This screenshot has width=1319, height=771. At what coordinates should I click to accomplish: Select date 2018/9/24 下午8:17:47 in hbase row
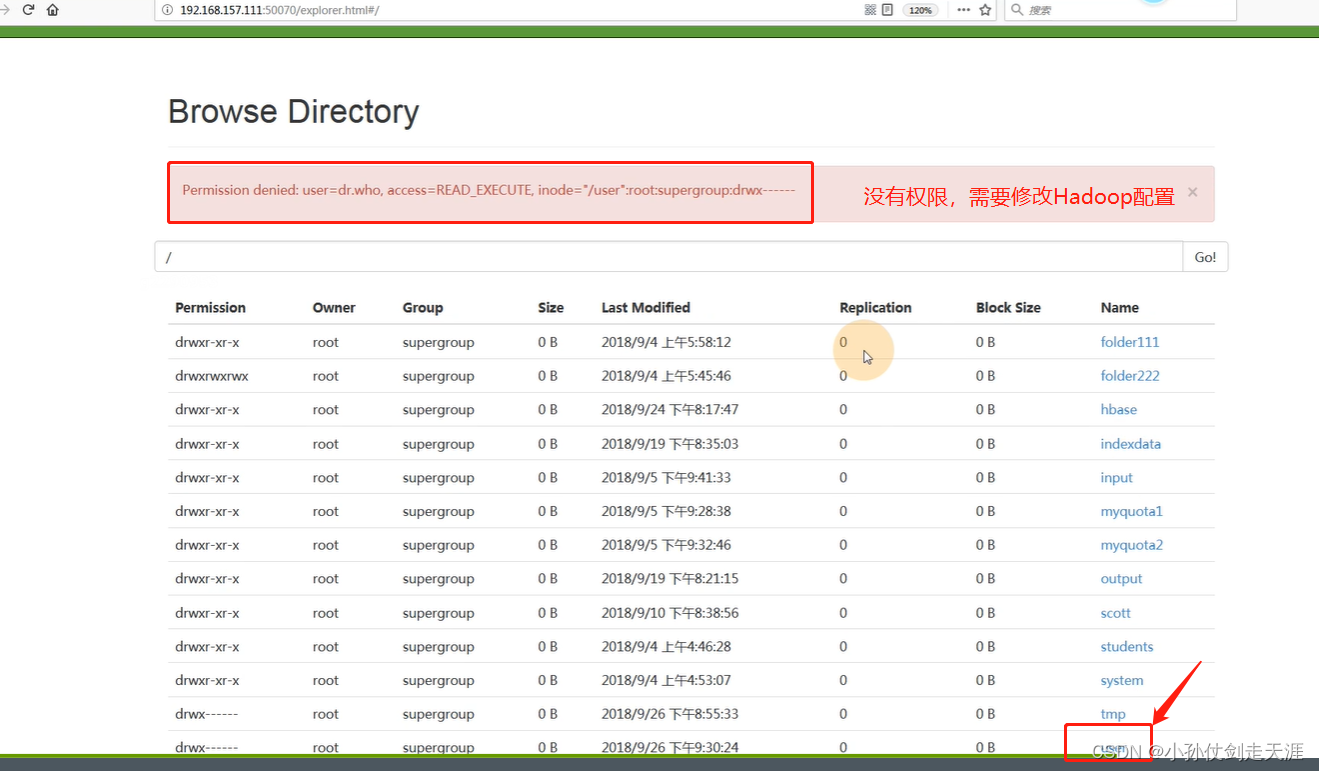(670, 410)
